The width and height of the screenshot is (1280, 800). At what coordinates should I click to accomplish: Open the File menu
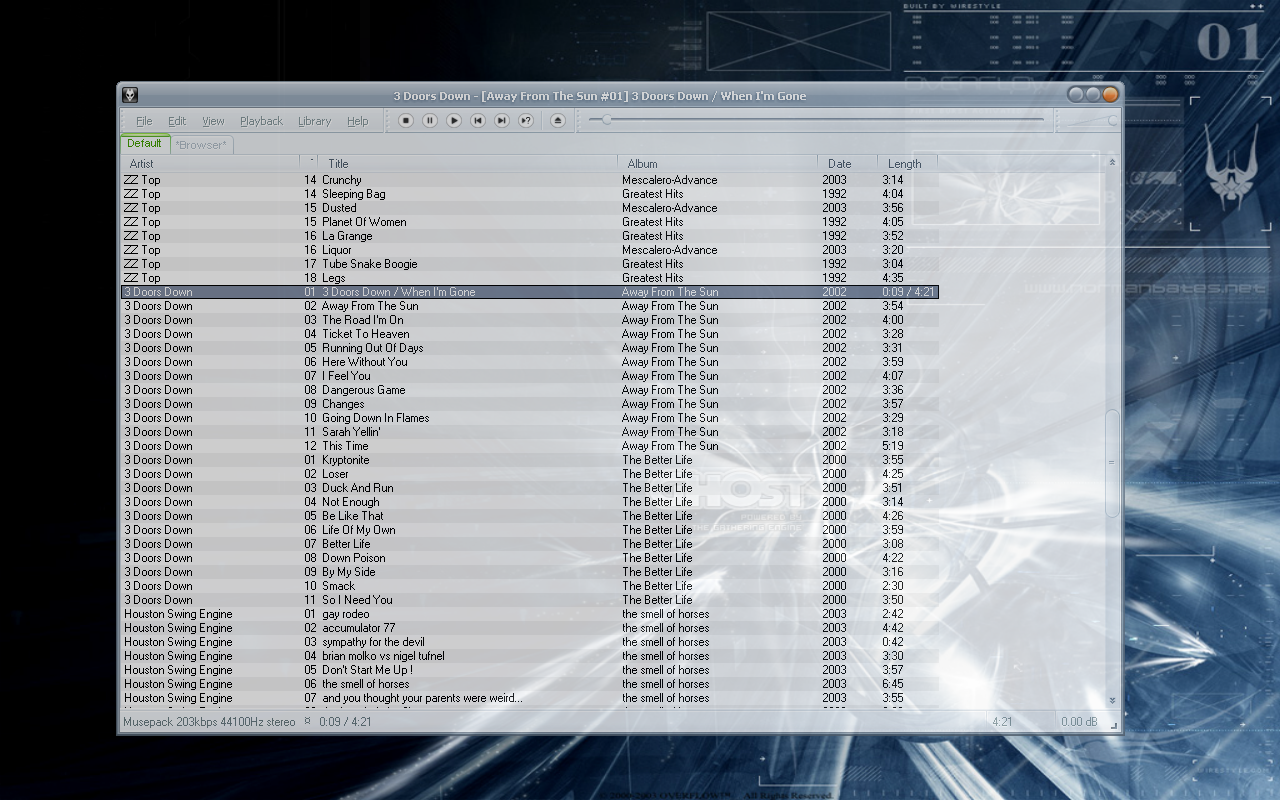point(144,121)
